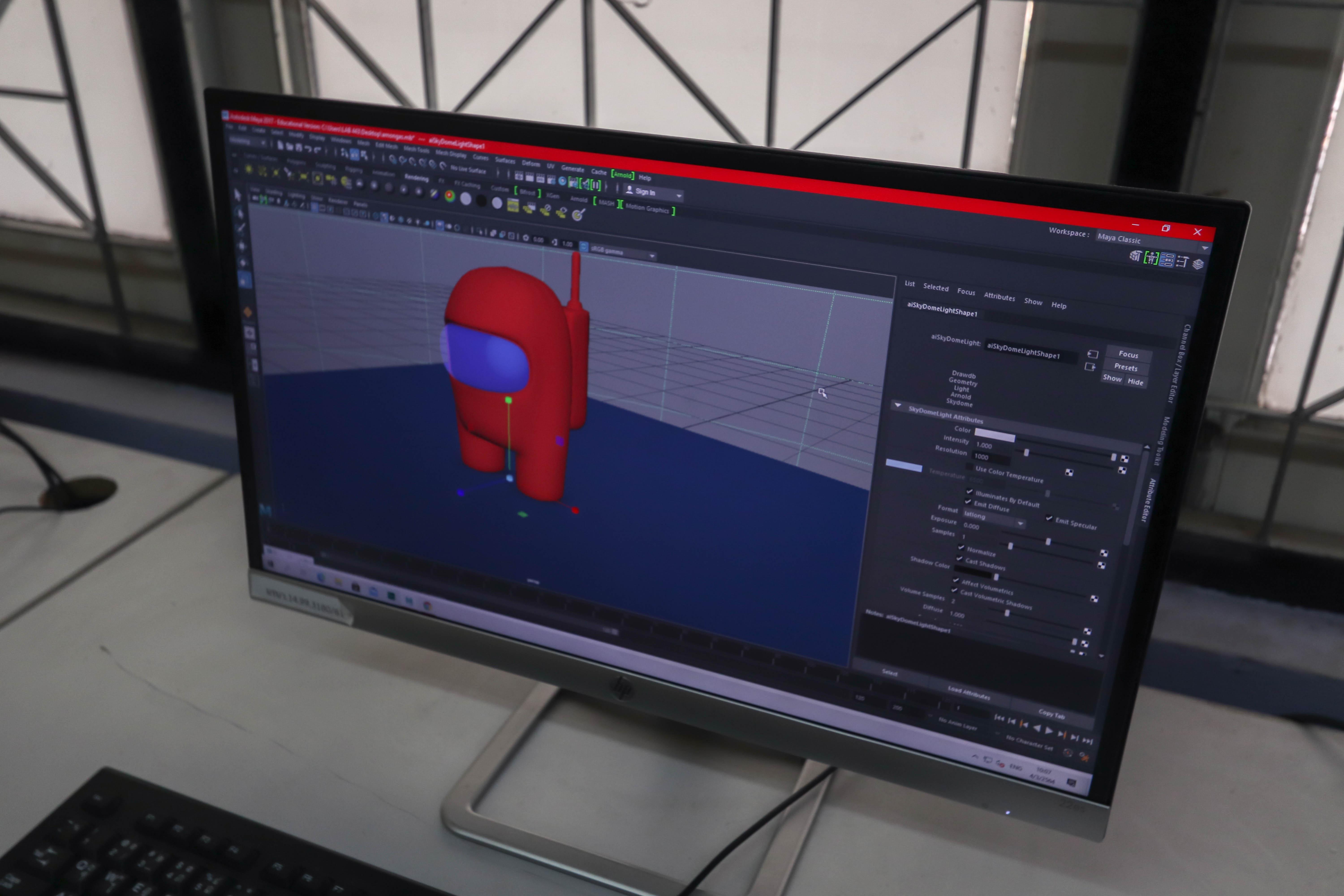
Task: Uncheck Emit Diffuse checkbox
Action: point(967,502)
